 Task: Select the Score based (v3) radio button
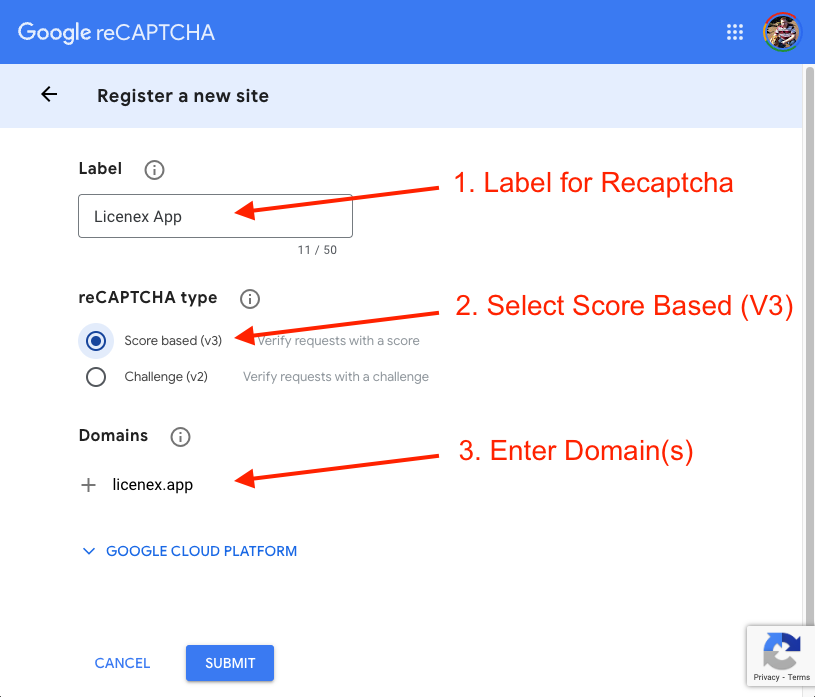(x=96, y=341)
